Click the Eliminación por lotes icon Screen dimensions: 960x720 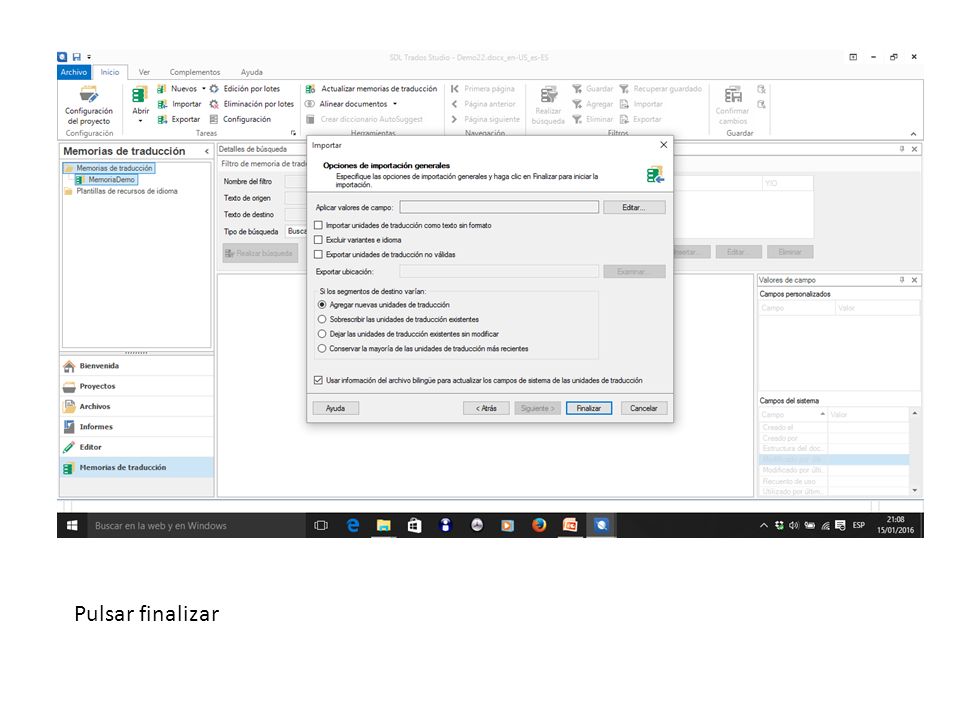(214, 104)
